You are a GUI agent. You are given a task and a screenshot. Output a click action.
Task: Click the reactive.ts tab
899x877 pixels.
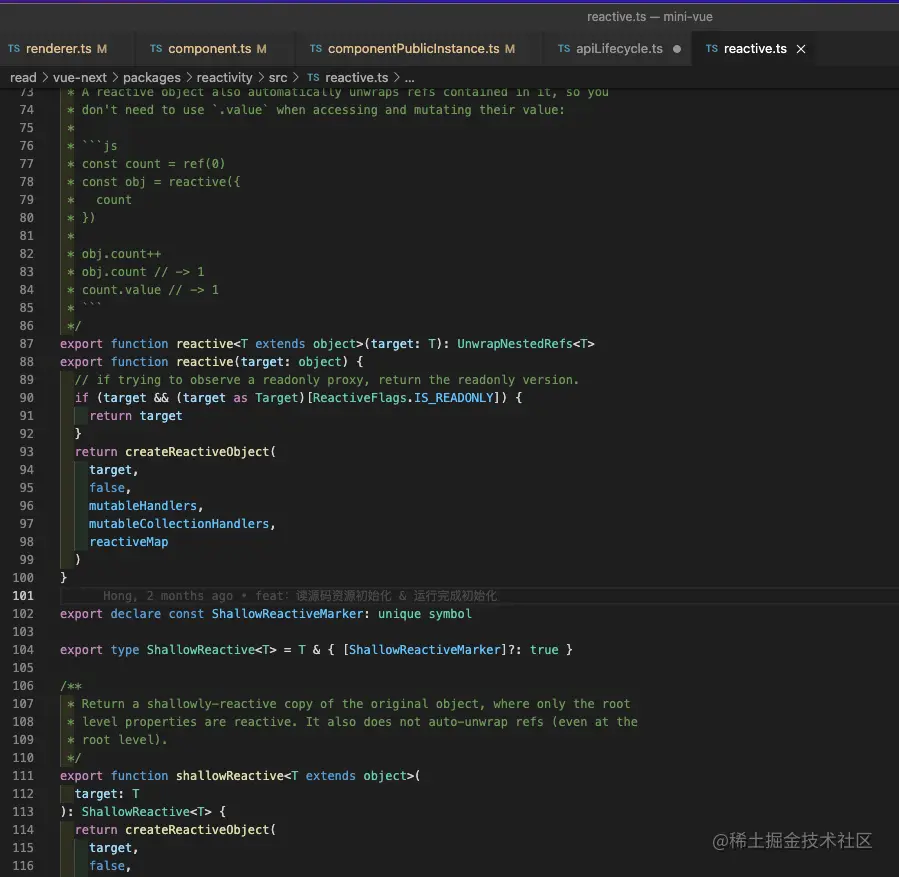point(755,49)
